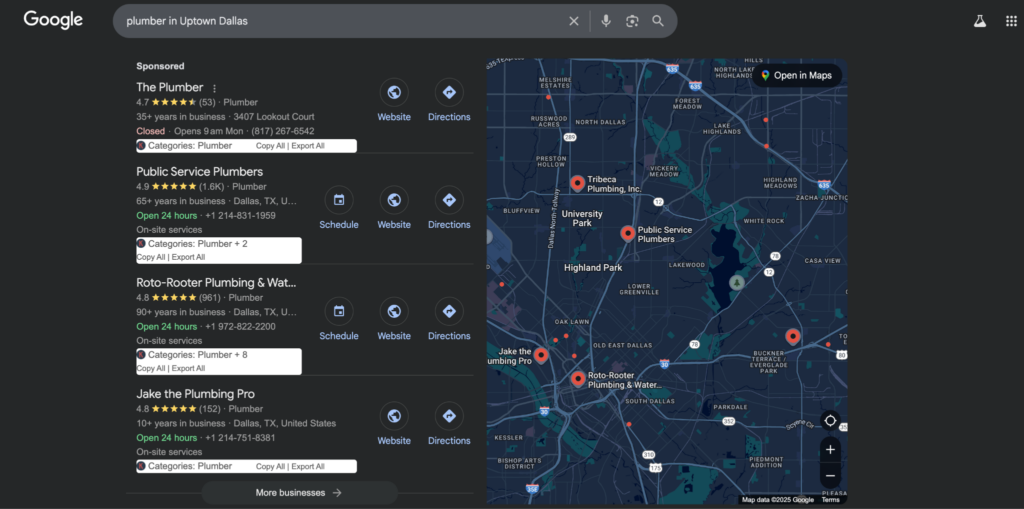This screenshot has width=1024, height=509.
Task: Start voice search with microphone icon
Action: [x=606, y=21]
